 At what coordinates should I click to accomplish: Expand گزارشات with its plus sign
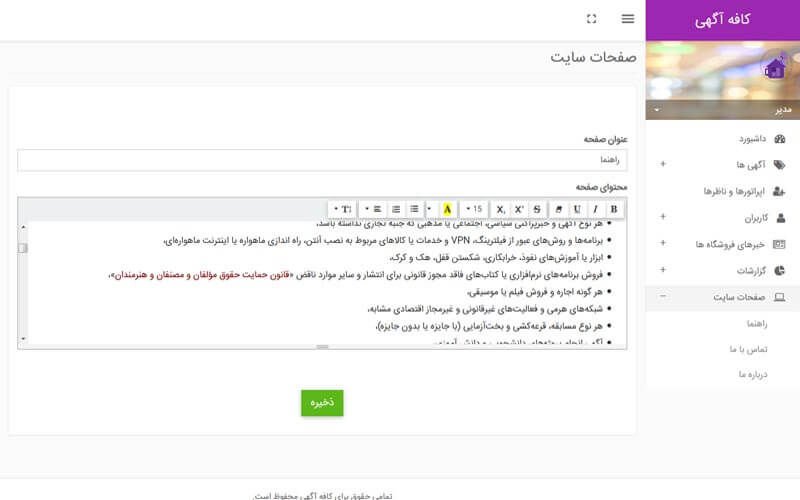[663, 269]
